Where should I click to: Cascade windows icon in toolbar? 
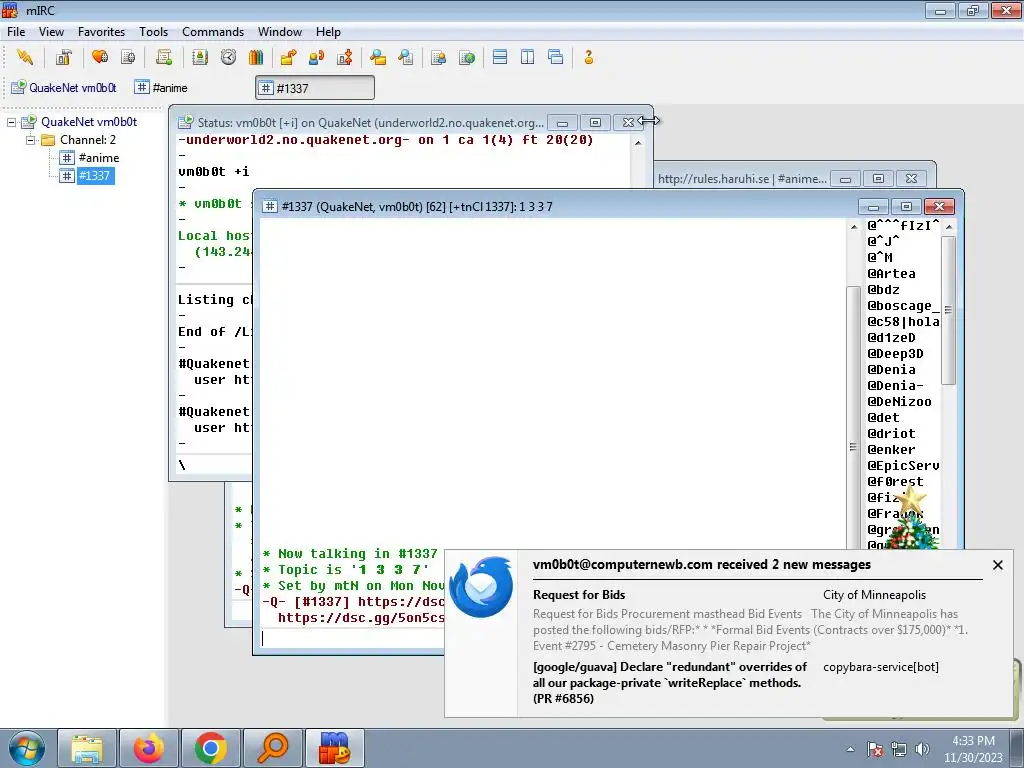point(556,57)
